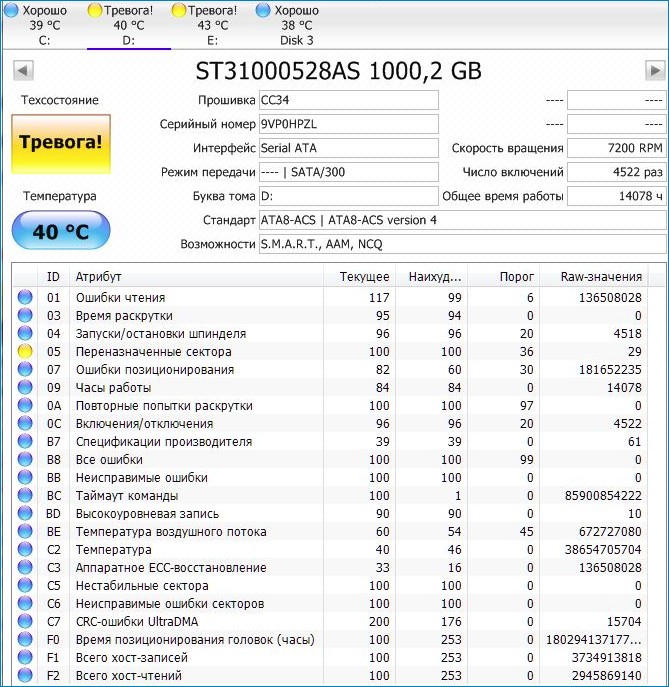Click the blue status icon for Ошибки чтения
This screenshot has width=669, height=687.
(25, 298)
